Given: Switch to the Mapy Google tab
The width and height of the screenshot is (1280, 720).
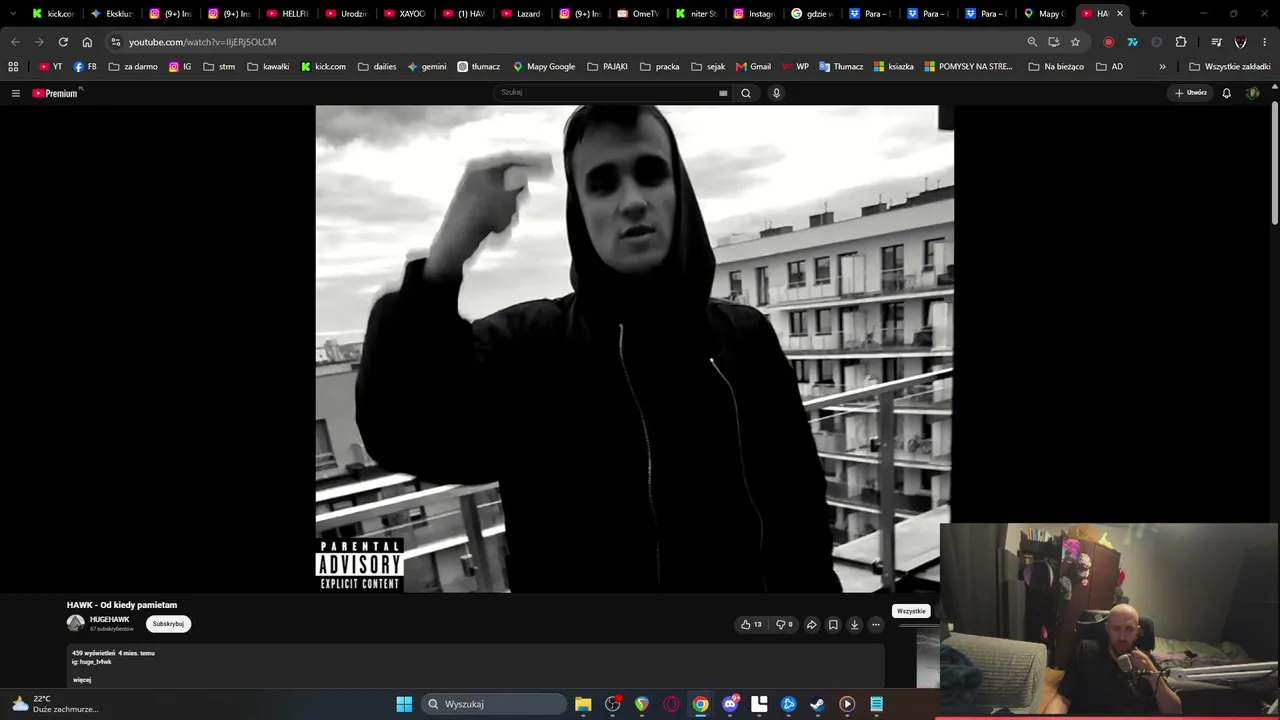Looking at the screenshot, I should pos(1044,14).
